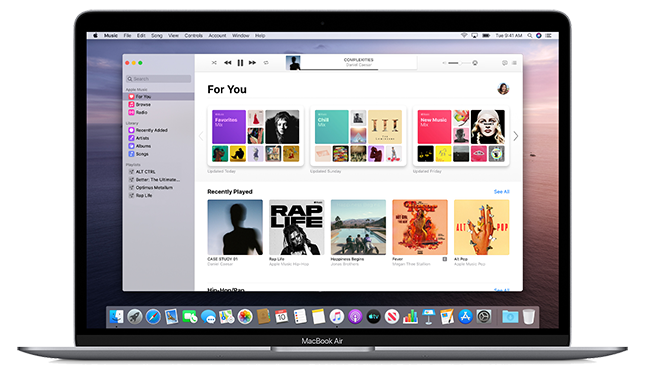Click the Search field in the sidebar
Image resolution: width=645 pixels, height=365 pixels.
pyautogui.click(x=159, y=79)
